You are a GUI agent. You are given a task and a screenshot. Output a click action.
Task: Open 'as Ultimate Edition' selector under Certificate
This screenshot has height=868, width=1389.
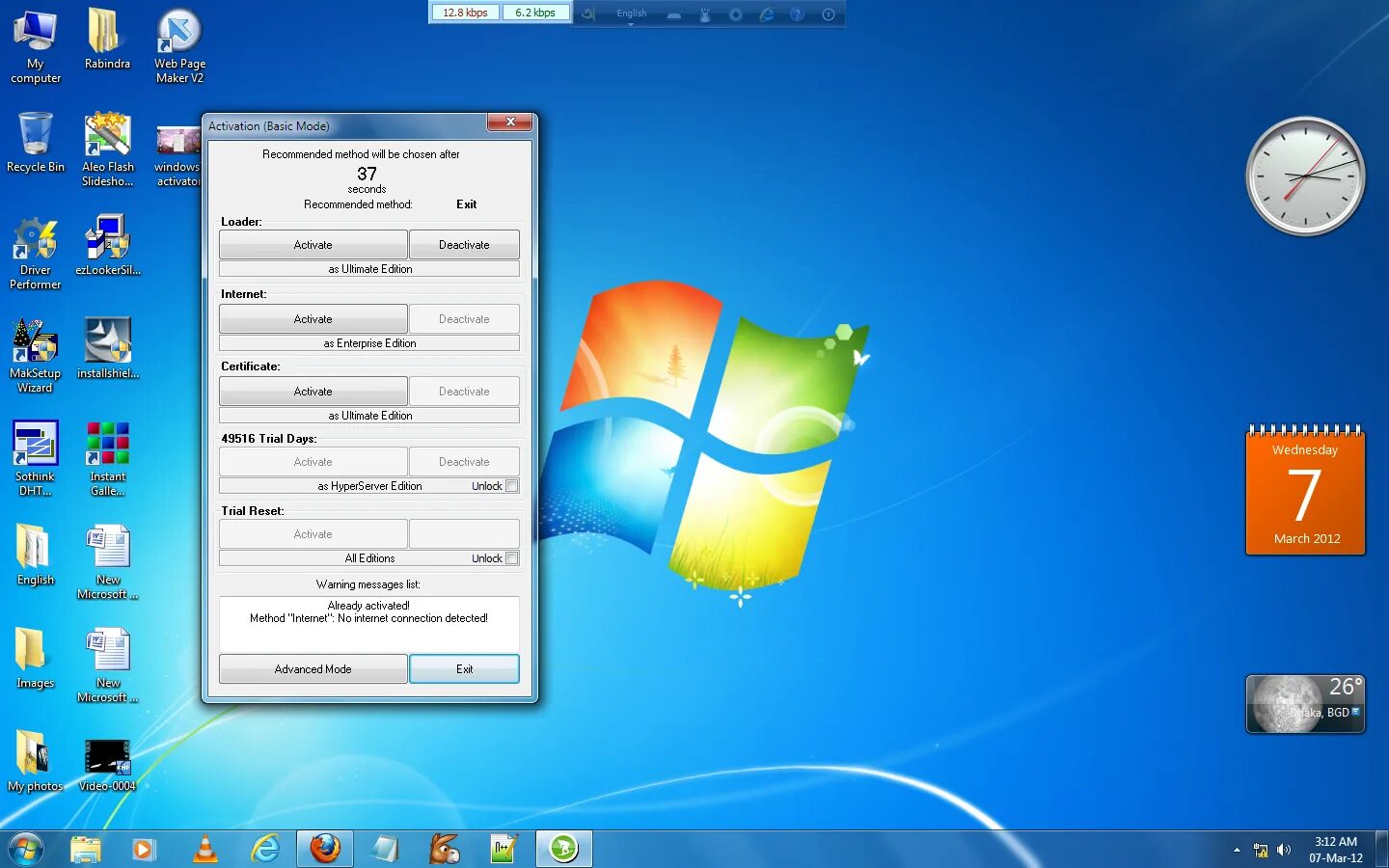[369, 416]
